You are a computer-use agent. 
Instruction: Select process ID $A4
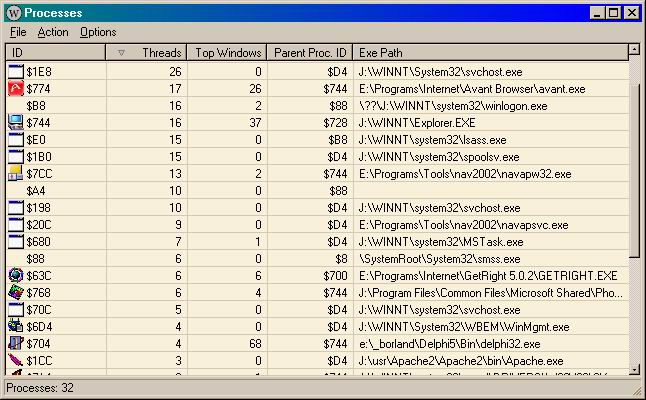pyautogui.click(x=36, y=191)
